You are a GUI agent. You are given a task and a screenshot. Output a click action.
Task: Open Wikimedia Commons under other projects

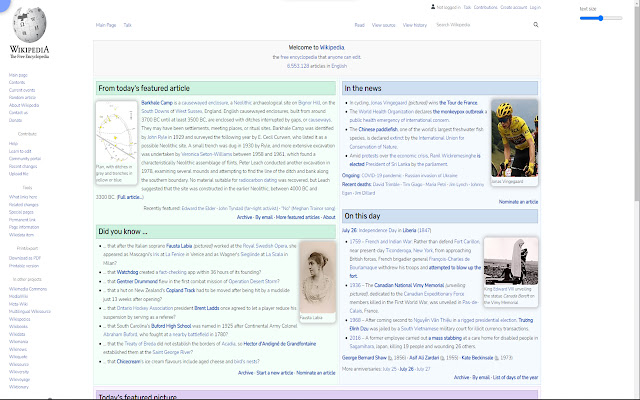28,289
